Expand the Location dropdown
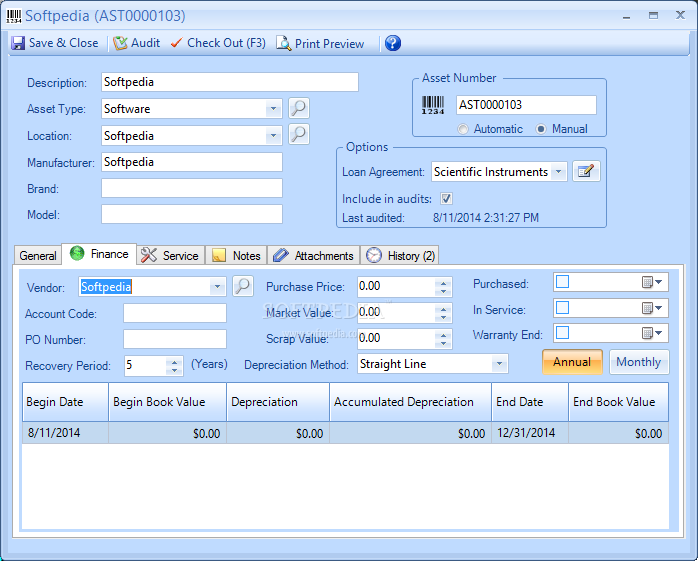The height and width of the screenshot is (561, 698). click(x=273, y=135)
